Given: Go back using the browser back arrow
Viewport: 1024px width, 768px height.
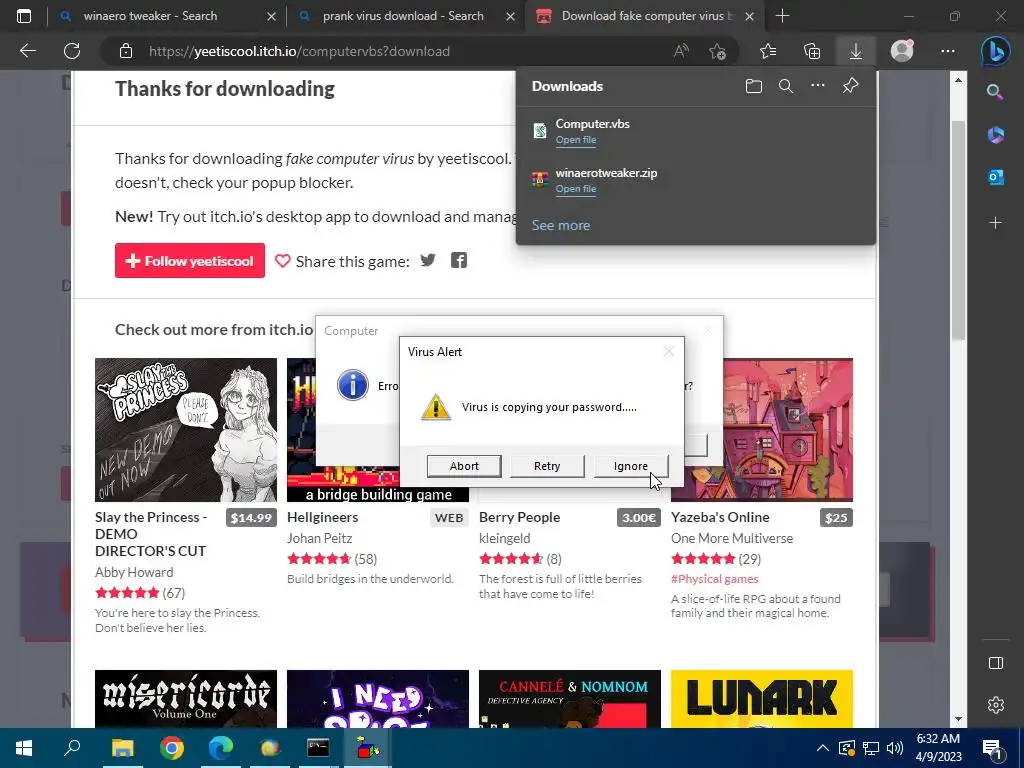Looking at the screenshot, I should click(27, 51).
